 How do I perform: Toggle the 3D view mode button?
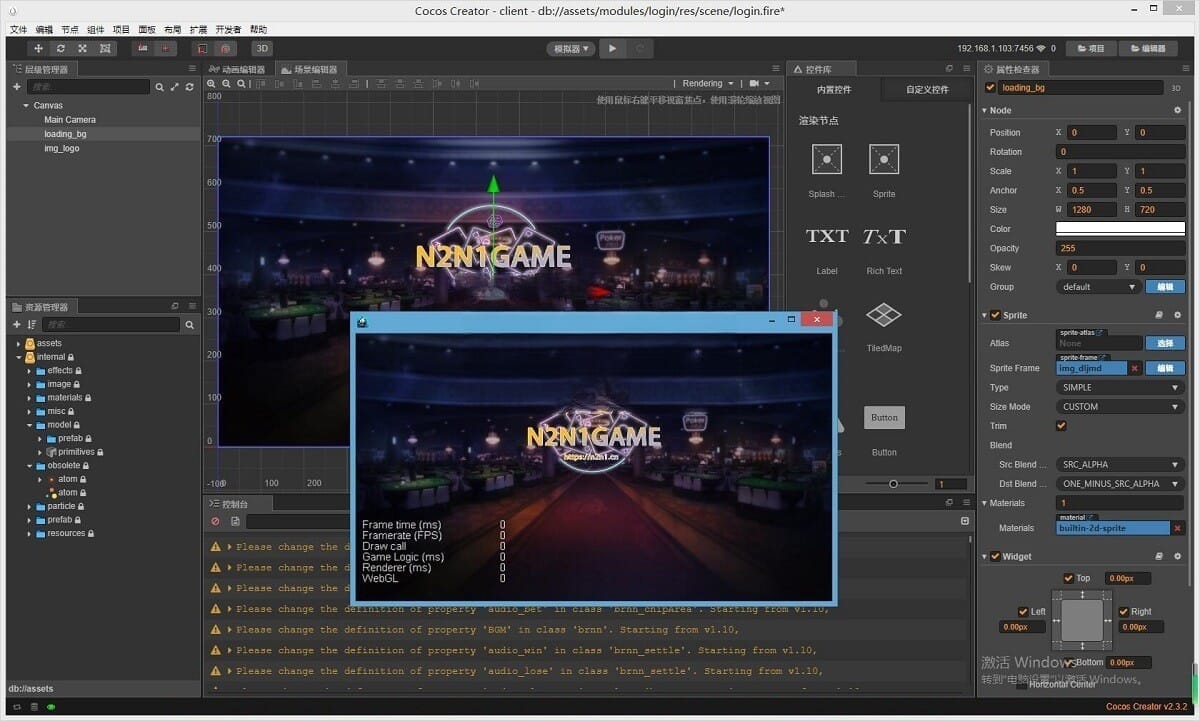click(x=261, y=48)
